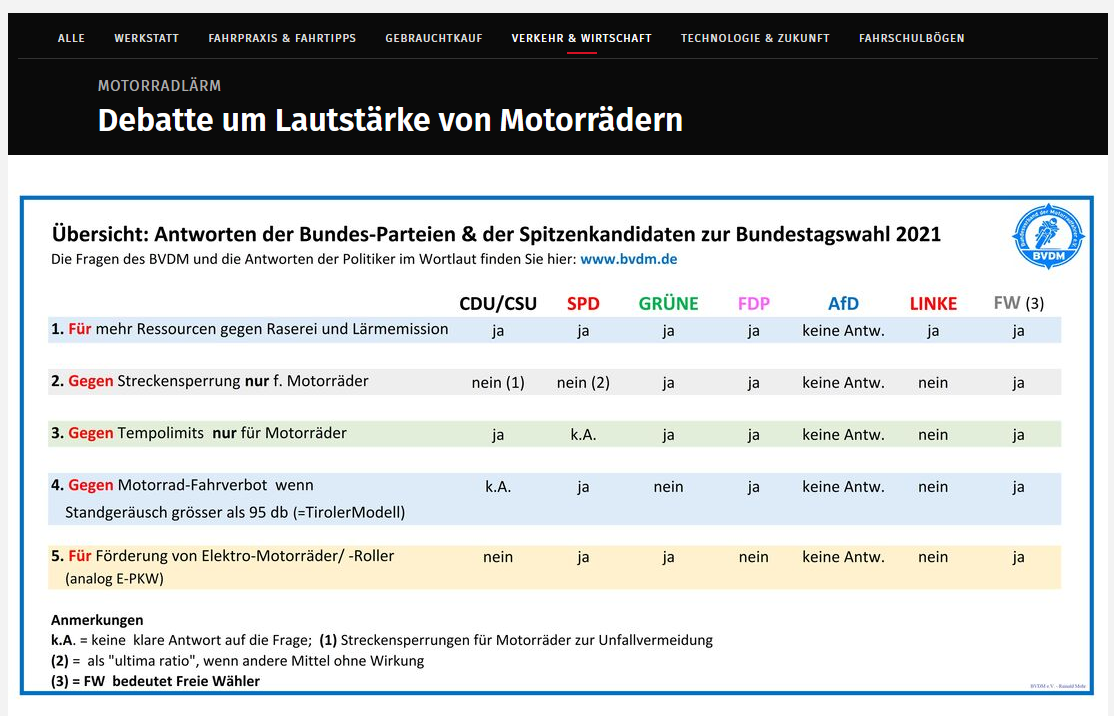Viewport: 1114px width, 716px height.
Task: Click the Übersicht table title text
Action: coord(496,234)
